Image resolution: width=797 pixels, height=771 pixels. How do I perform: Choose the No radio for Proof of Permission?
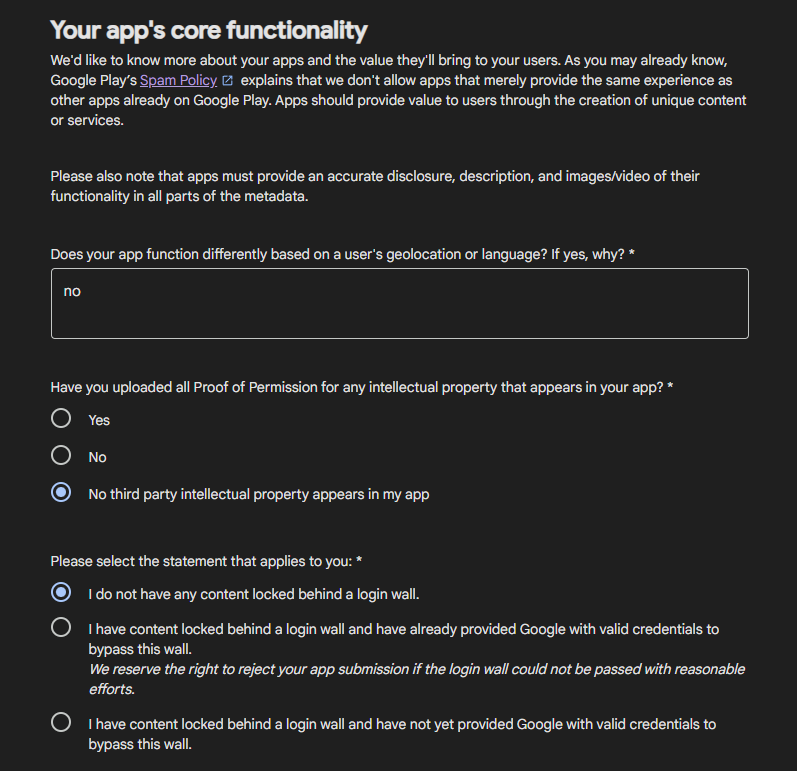coord(61,455)
